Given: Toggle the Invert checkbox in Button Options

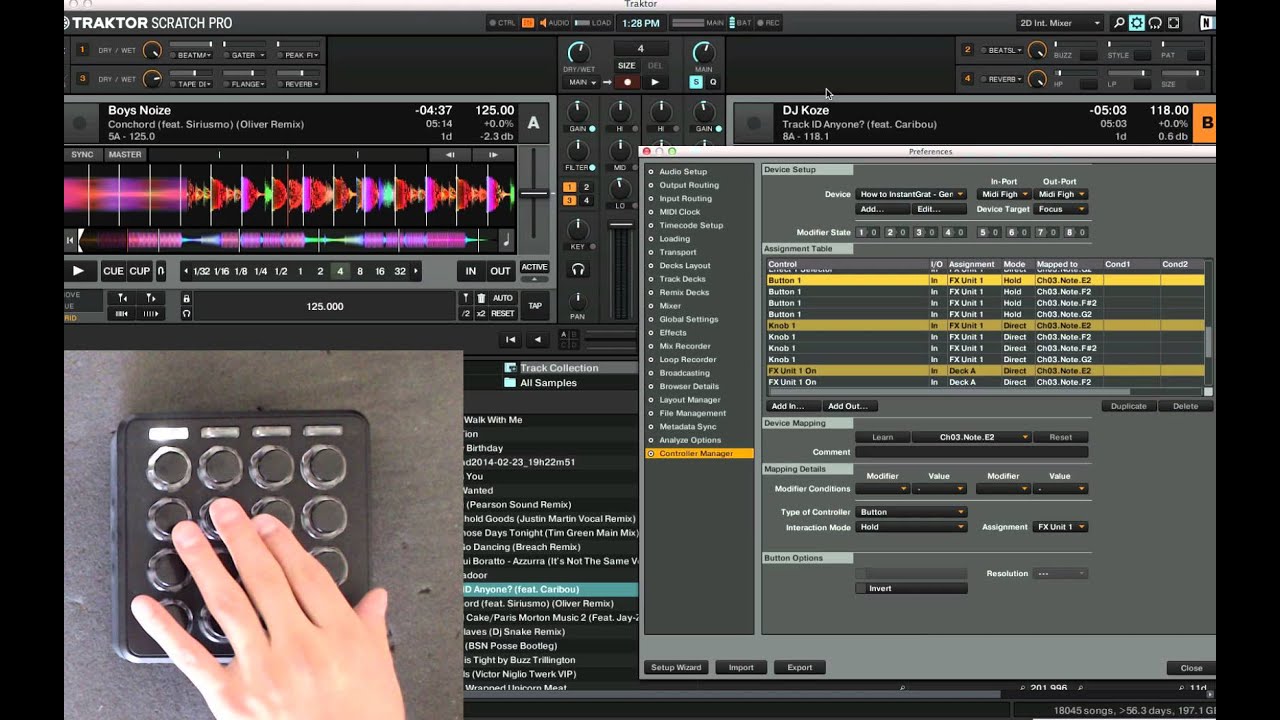Looking at the screenshot, I should [x=861, y=588].
